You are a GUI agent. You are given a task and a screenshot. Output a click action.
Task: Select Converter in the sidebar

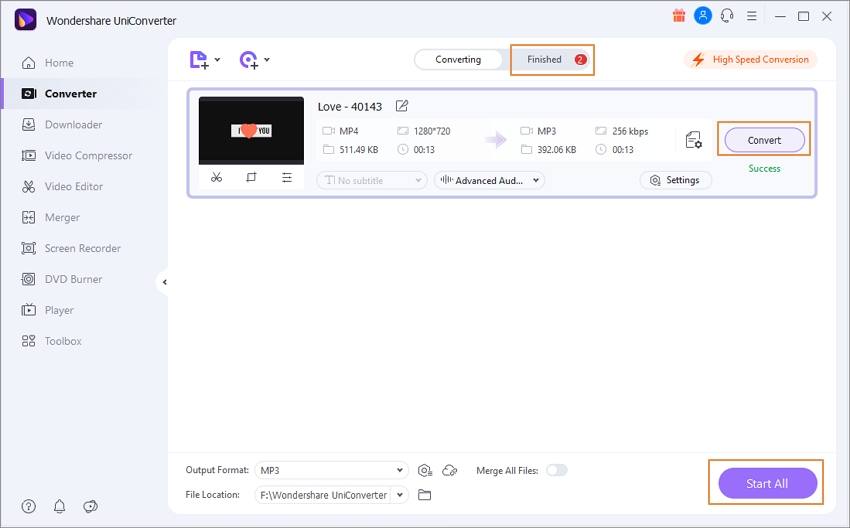coord(59,94)
